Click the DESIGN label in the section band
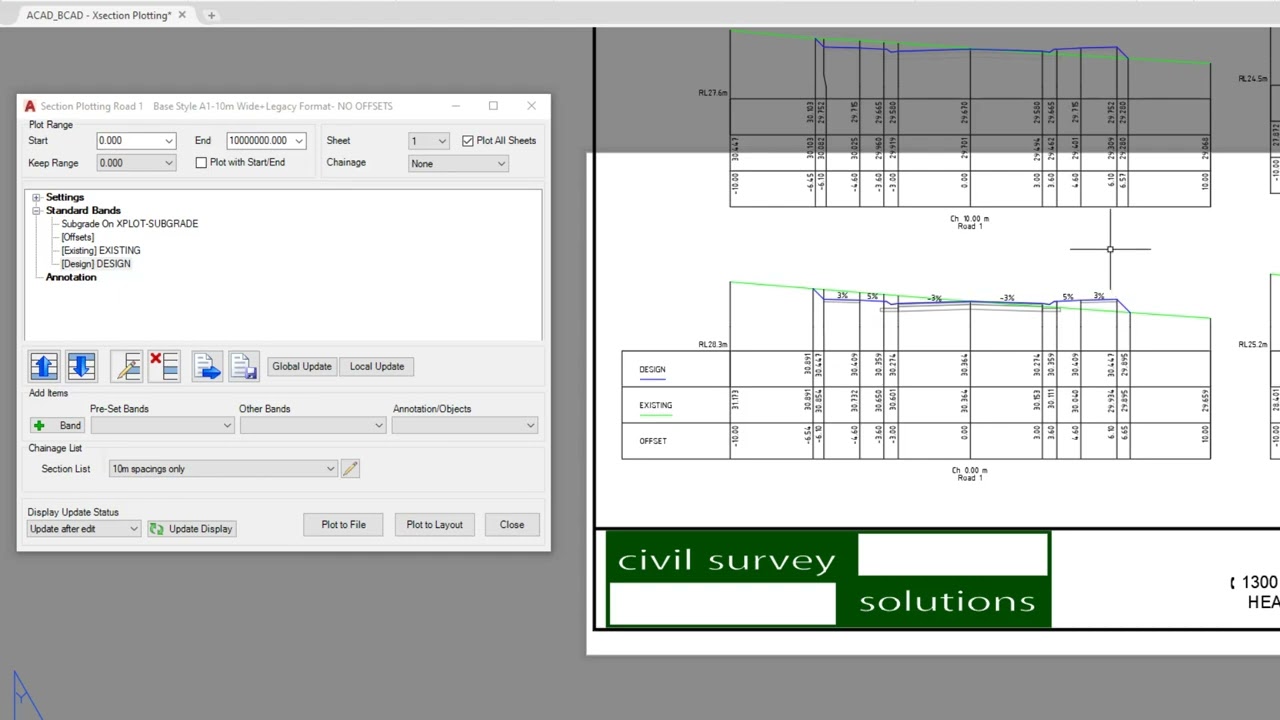Image resolution: width=1280 pixels, height=720 pixels. [652, 369]
